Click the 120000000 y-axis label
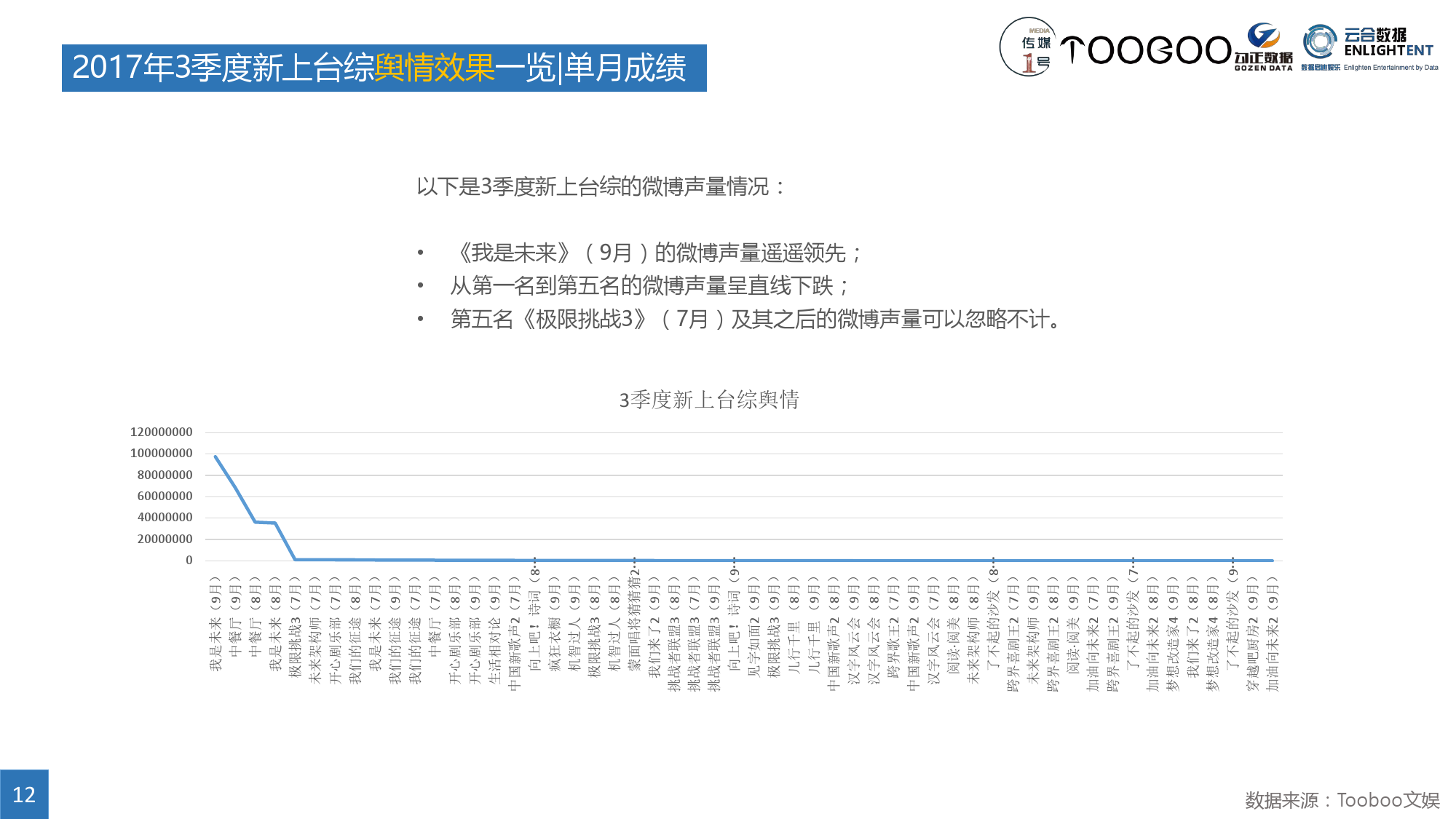Viewport: 1456px width, 819px height. [161, 432]
